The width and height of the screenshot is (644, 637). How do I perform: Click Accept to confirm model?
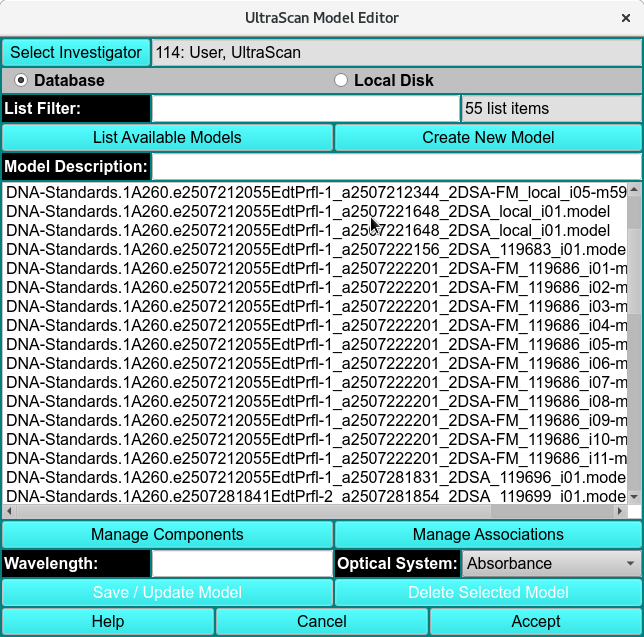coord(536,621)
